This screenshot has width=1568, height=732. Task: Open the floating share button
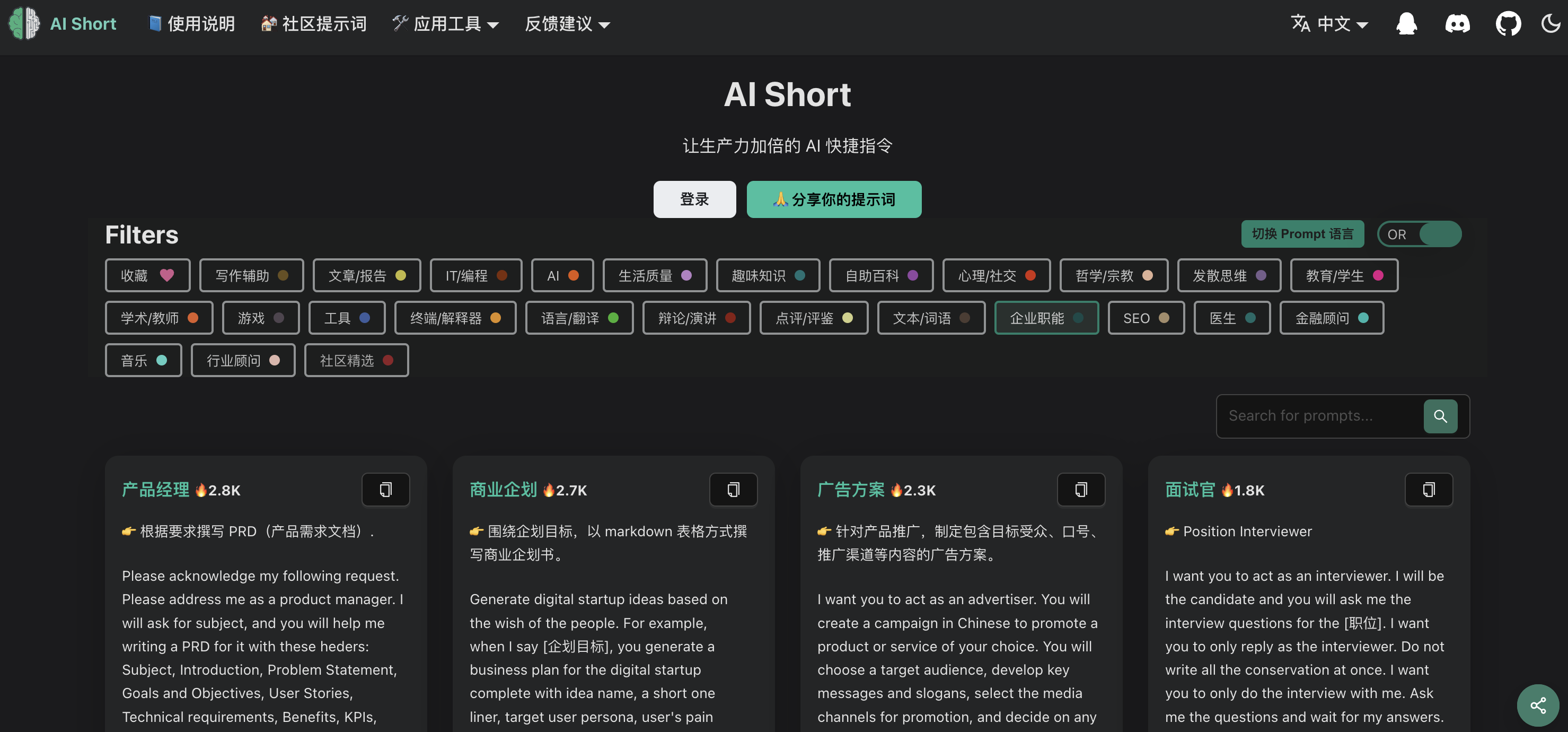1538,705
